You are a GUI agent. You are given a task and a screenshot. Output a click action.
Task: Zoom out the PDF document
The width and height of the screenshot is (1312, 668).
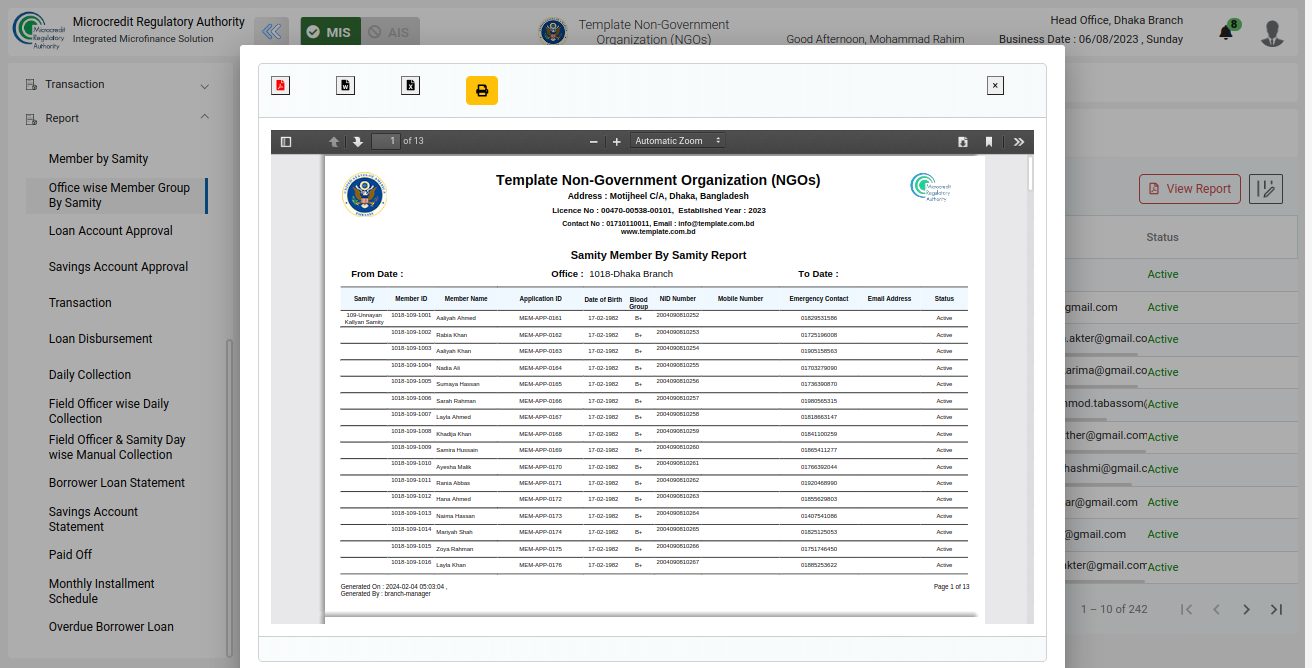coord(593,142)
